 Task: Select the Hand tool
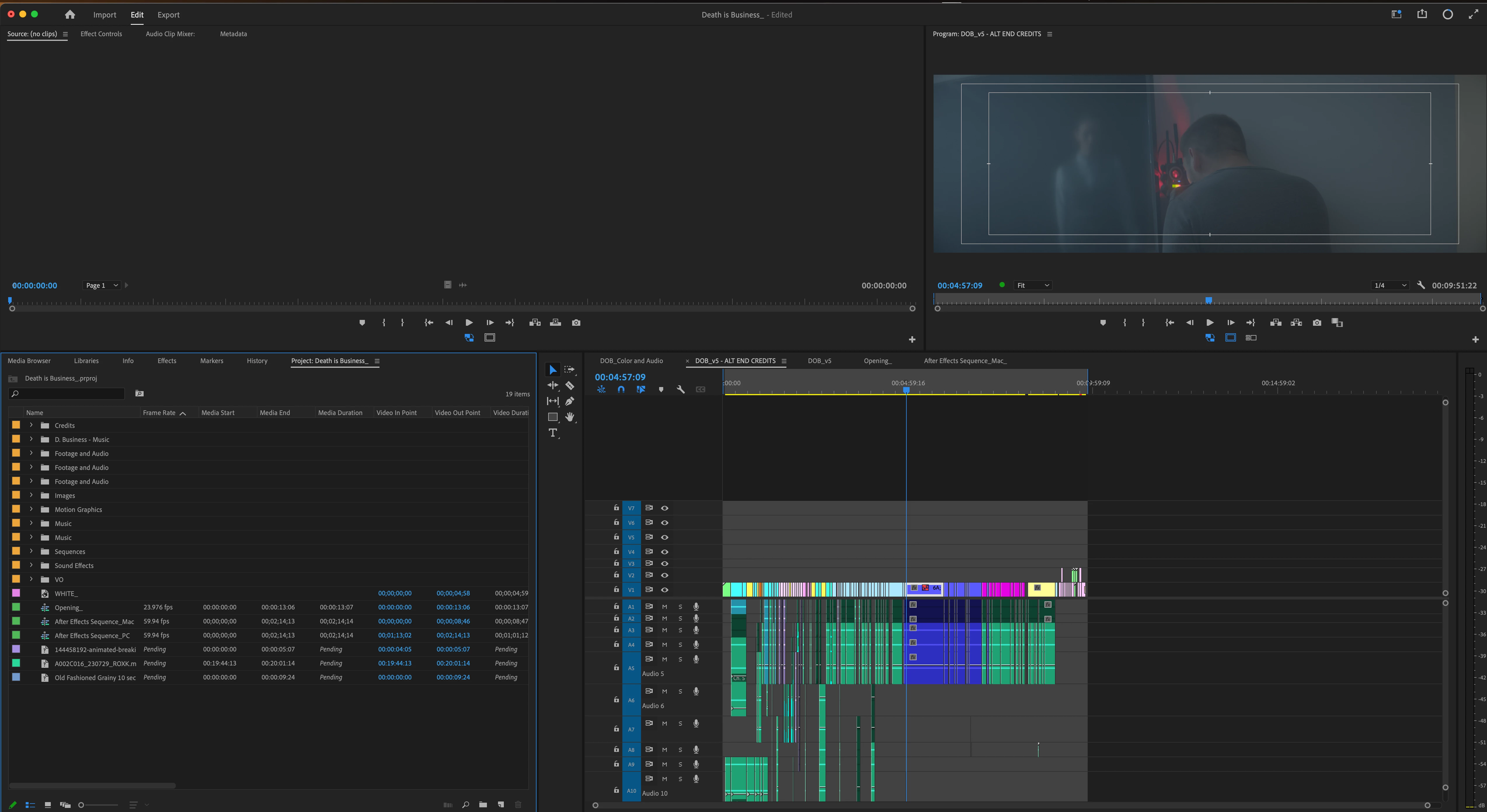coord(570,417)
